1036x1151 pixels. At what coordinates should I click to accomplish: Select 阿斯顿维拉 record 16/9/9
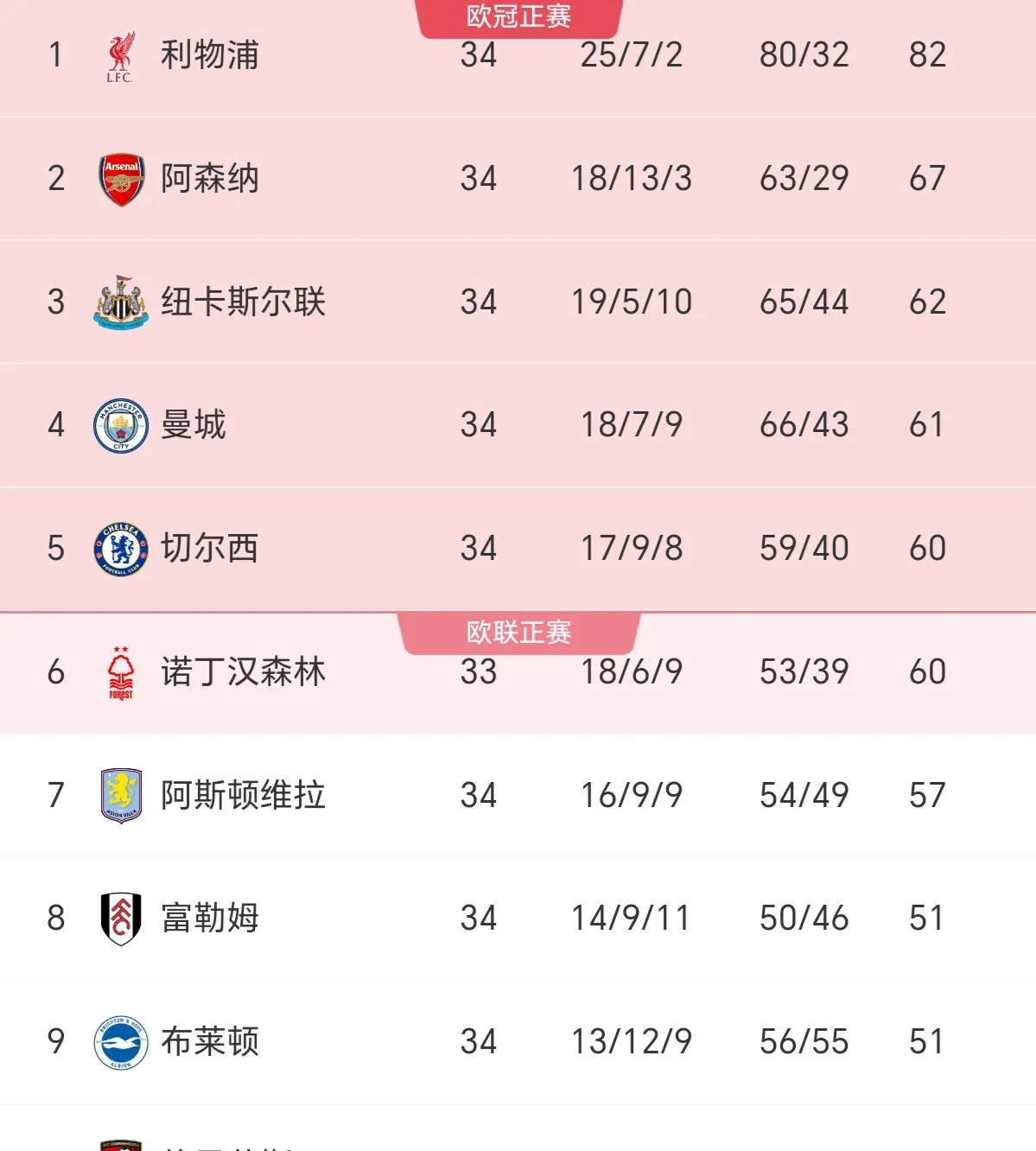tap(631, 795)
